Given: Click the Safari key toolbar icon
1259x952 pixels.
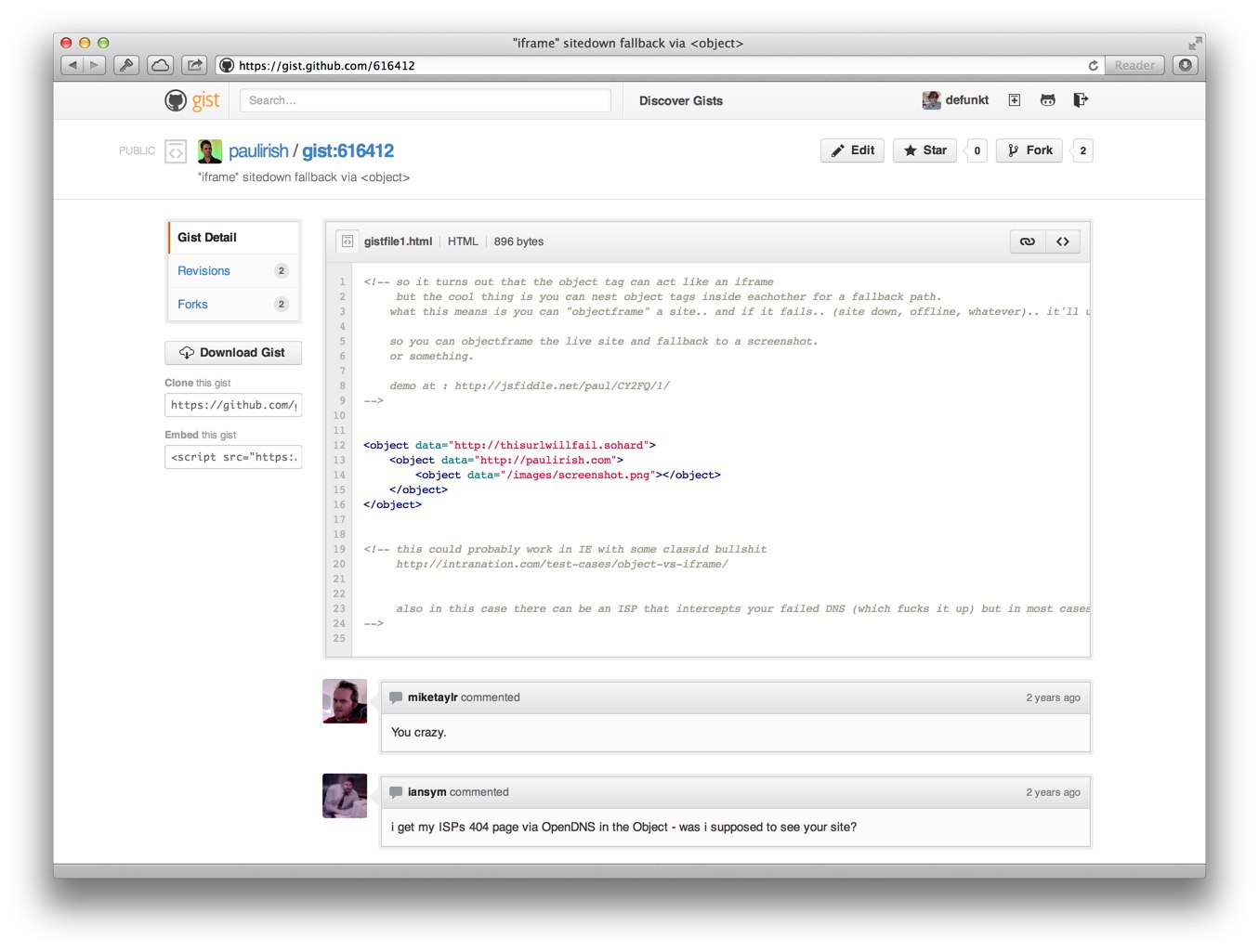Looking at the screenshot, I should pos(126,65).
